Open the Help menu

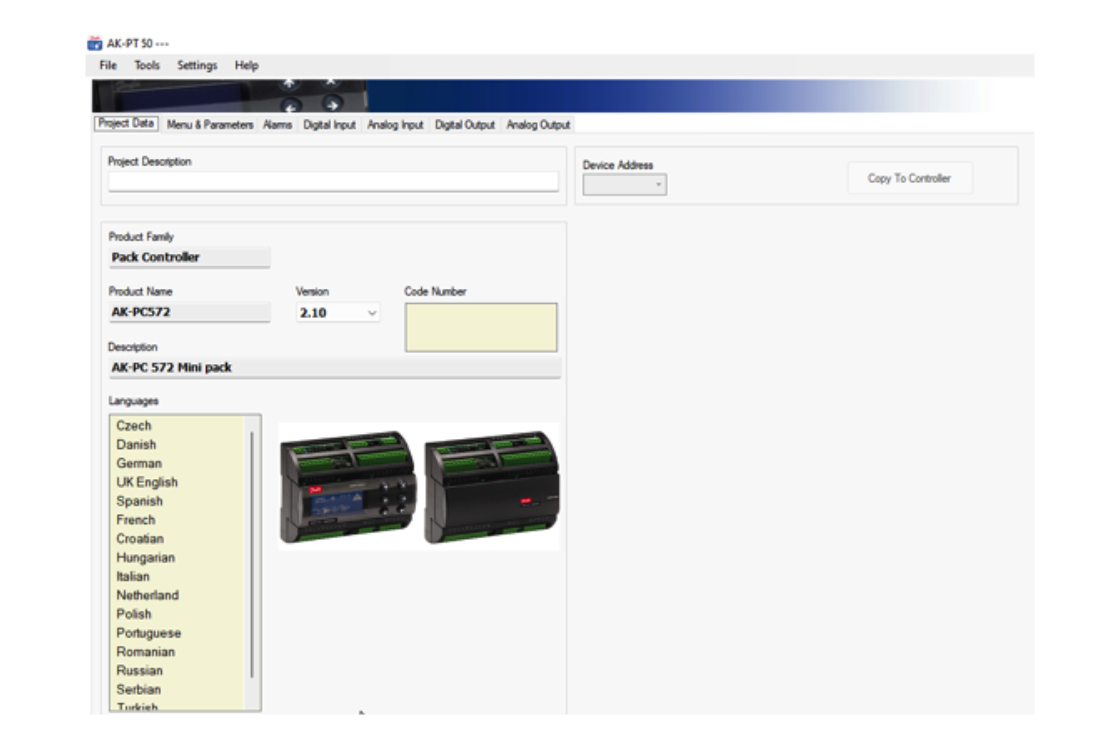246,66
